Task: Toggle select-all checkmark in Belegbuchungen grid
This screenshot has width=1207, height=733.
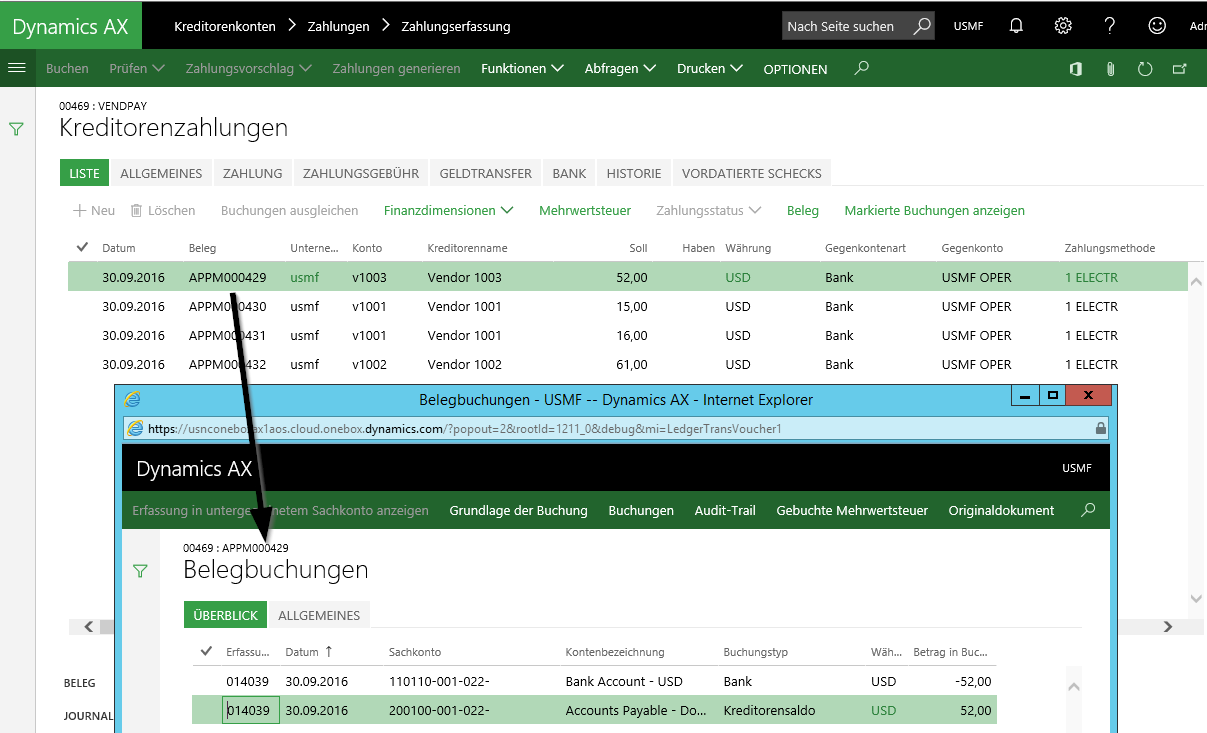Action: (x=207, y=651)
